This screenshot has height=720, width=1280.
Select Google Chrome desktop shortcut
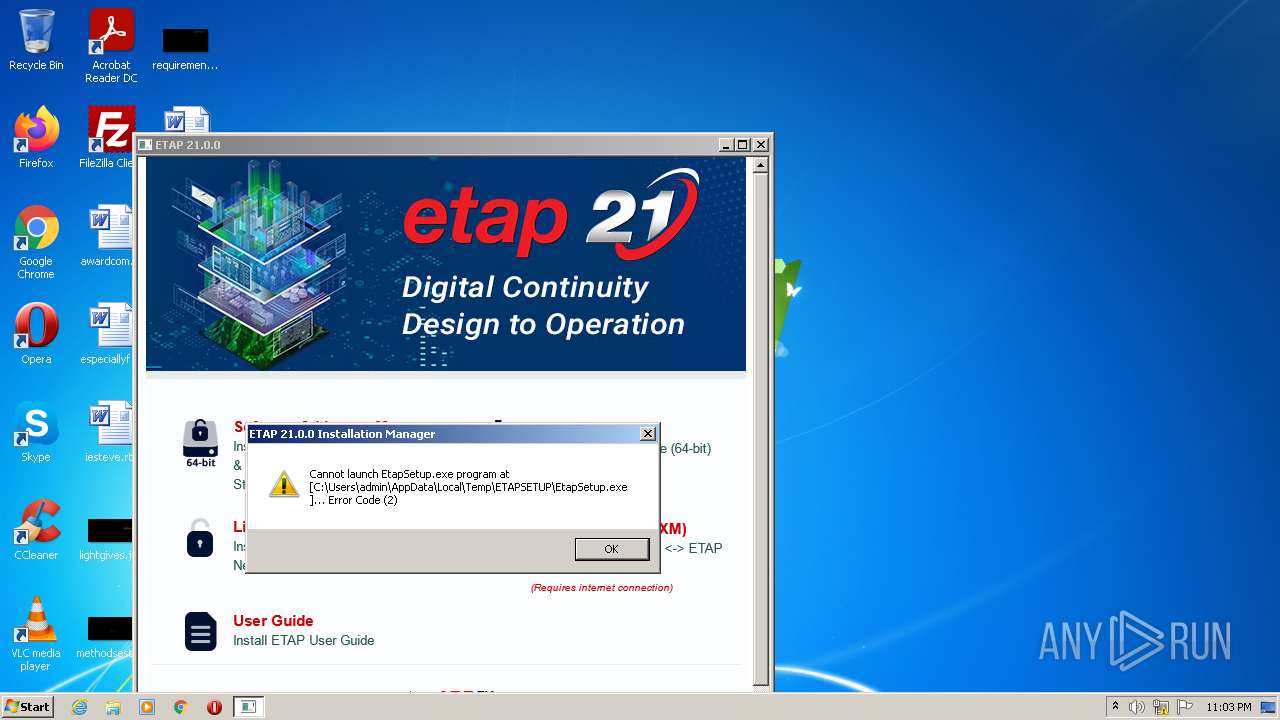click(36, 242)
